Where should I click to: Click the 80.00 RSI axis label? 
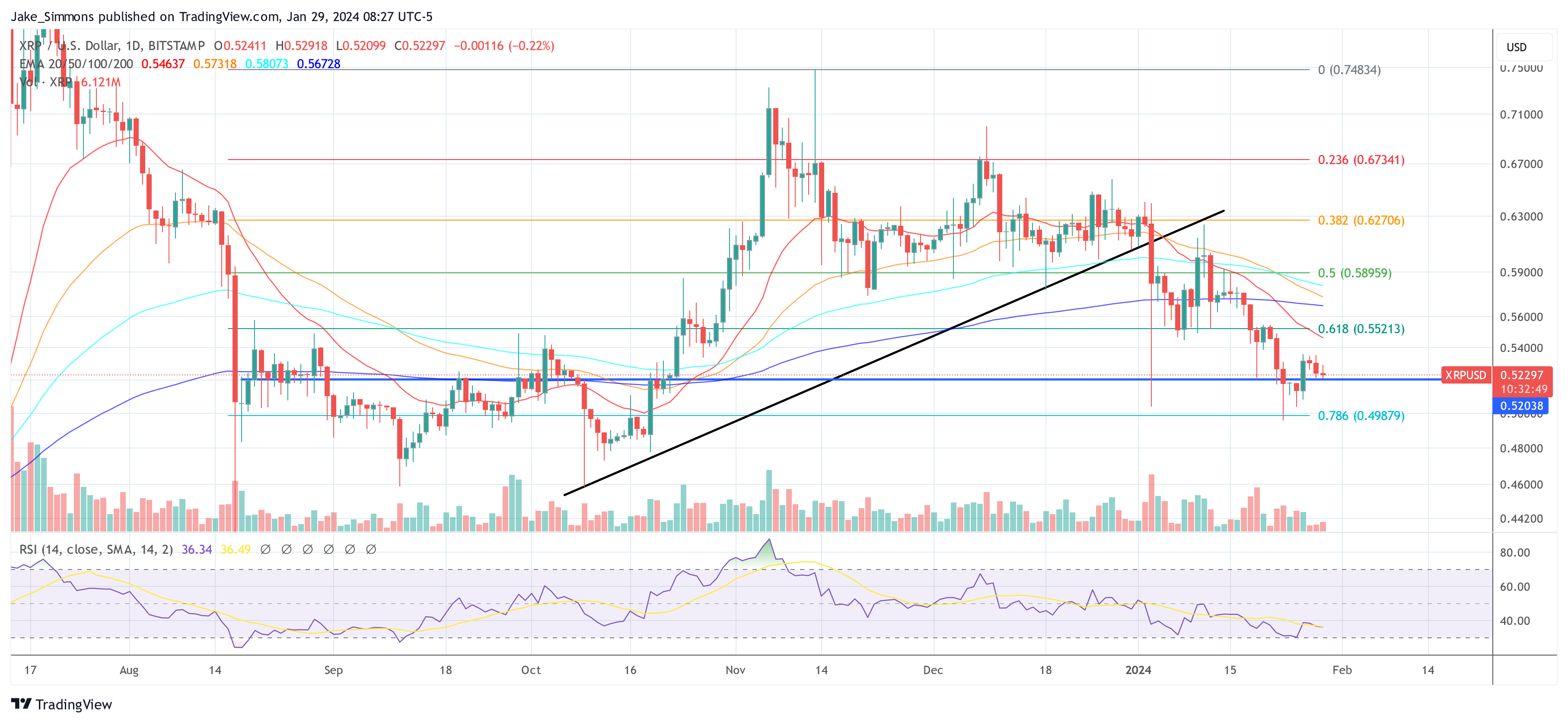pos(1515,553)
